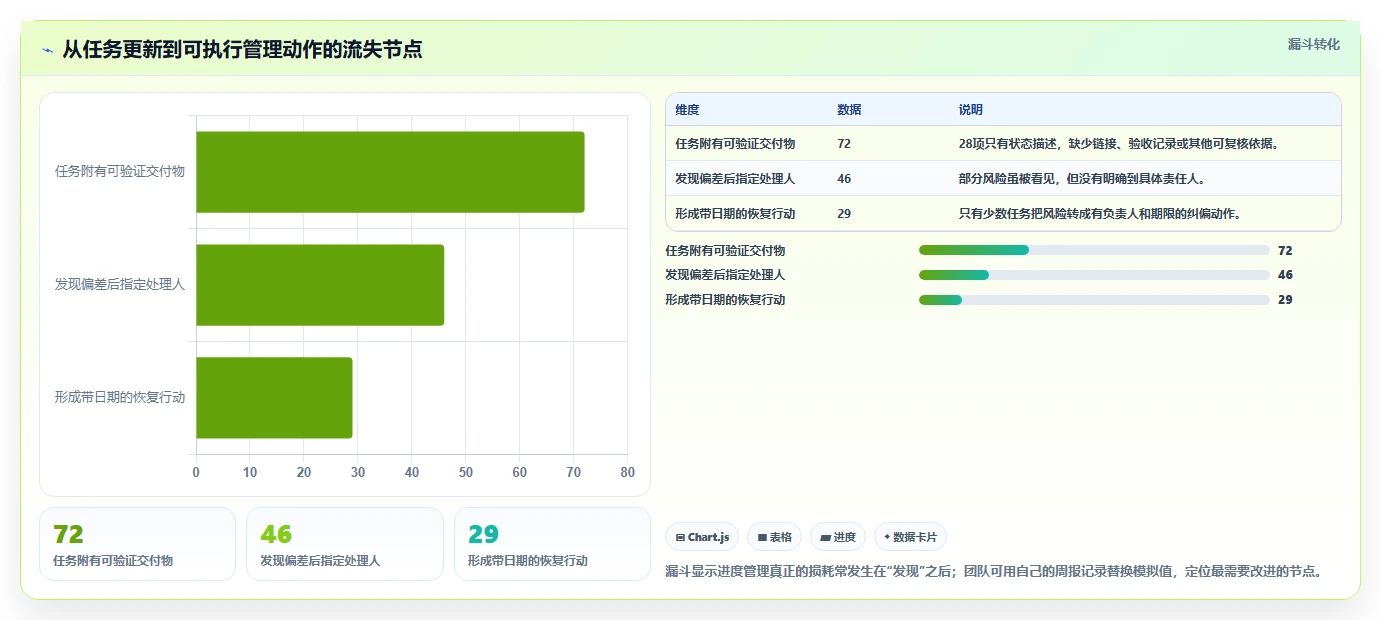Viewport: 1381px width, 620px height.
Task: Click the description starting with 部分风险虽被看见
Action: pyautogui.click(x=1082, y=179)
